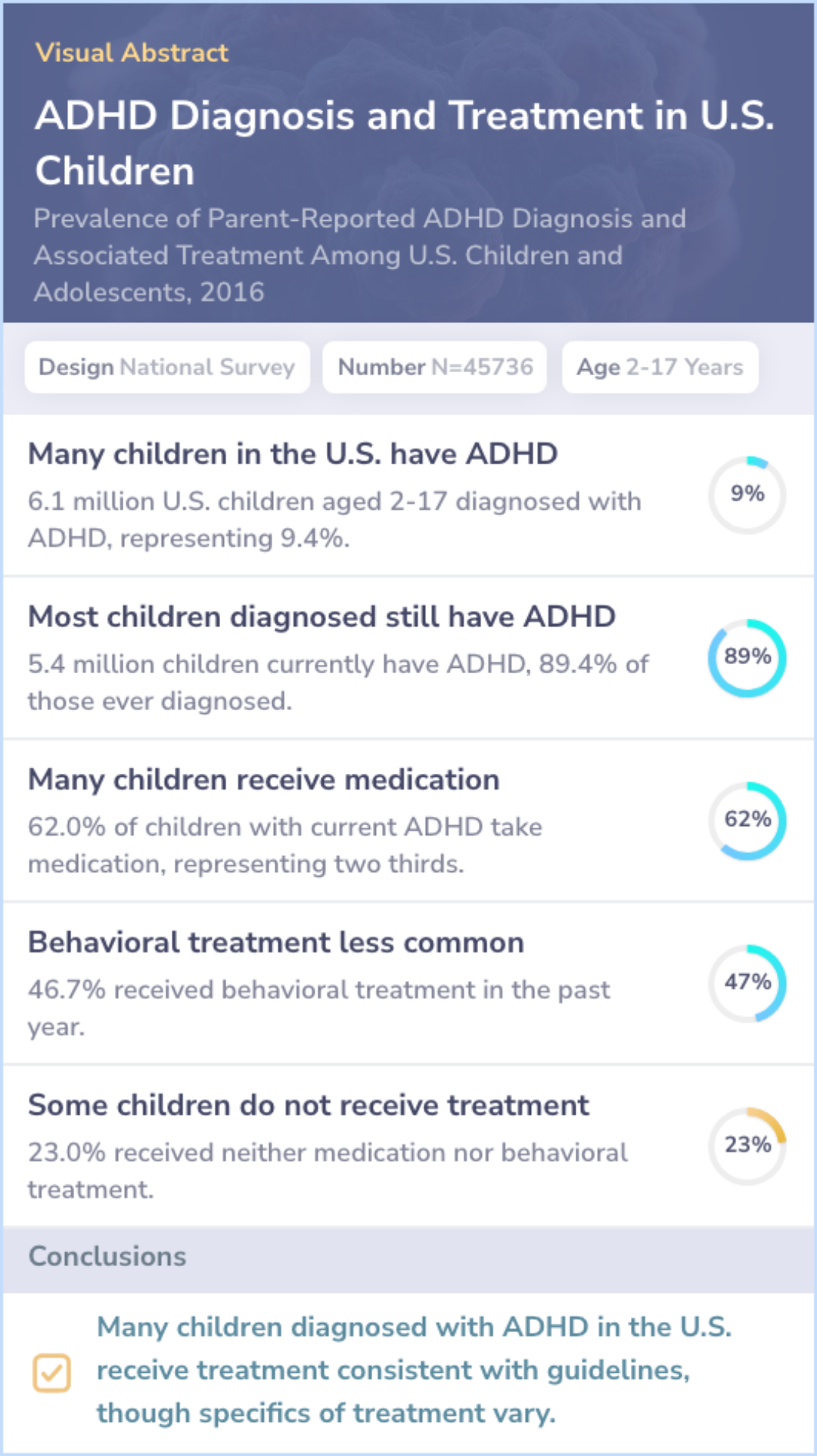Click the 62% medication progress ring

747,820
